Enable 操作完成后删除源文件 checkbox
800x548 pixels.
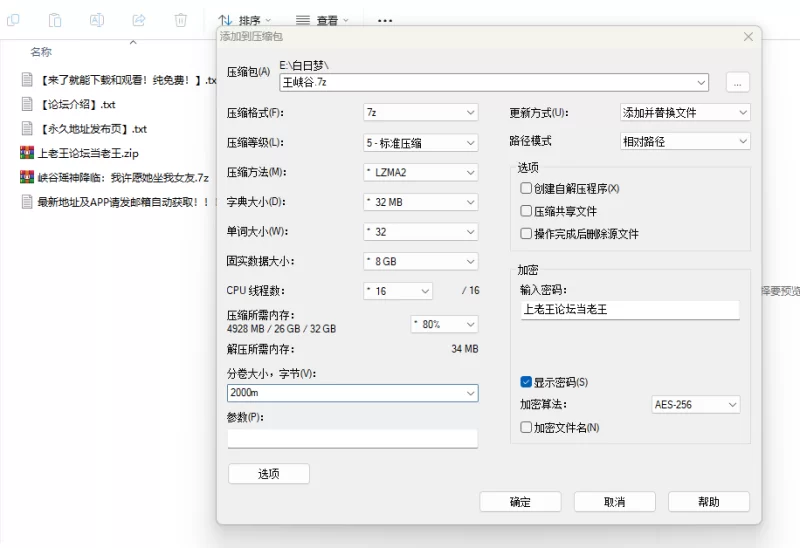click(526, 234)
